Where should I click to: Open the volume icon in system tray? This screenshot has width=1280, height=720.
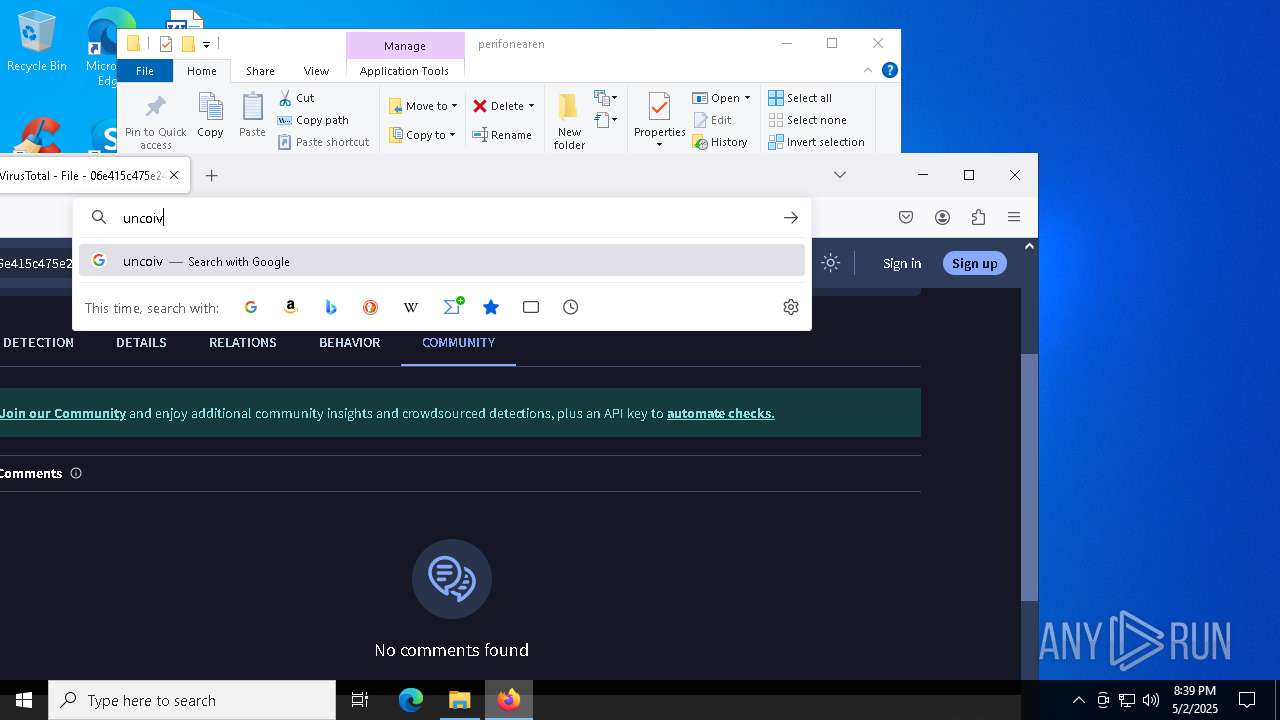1150,700
